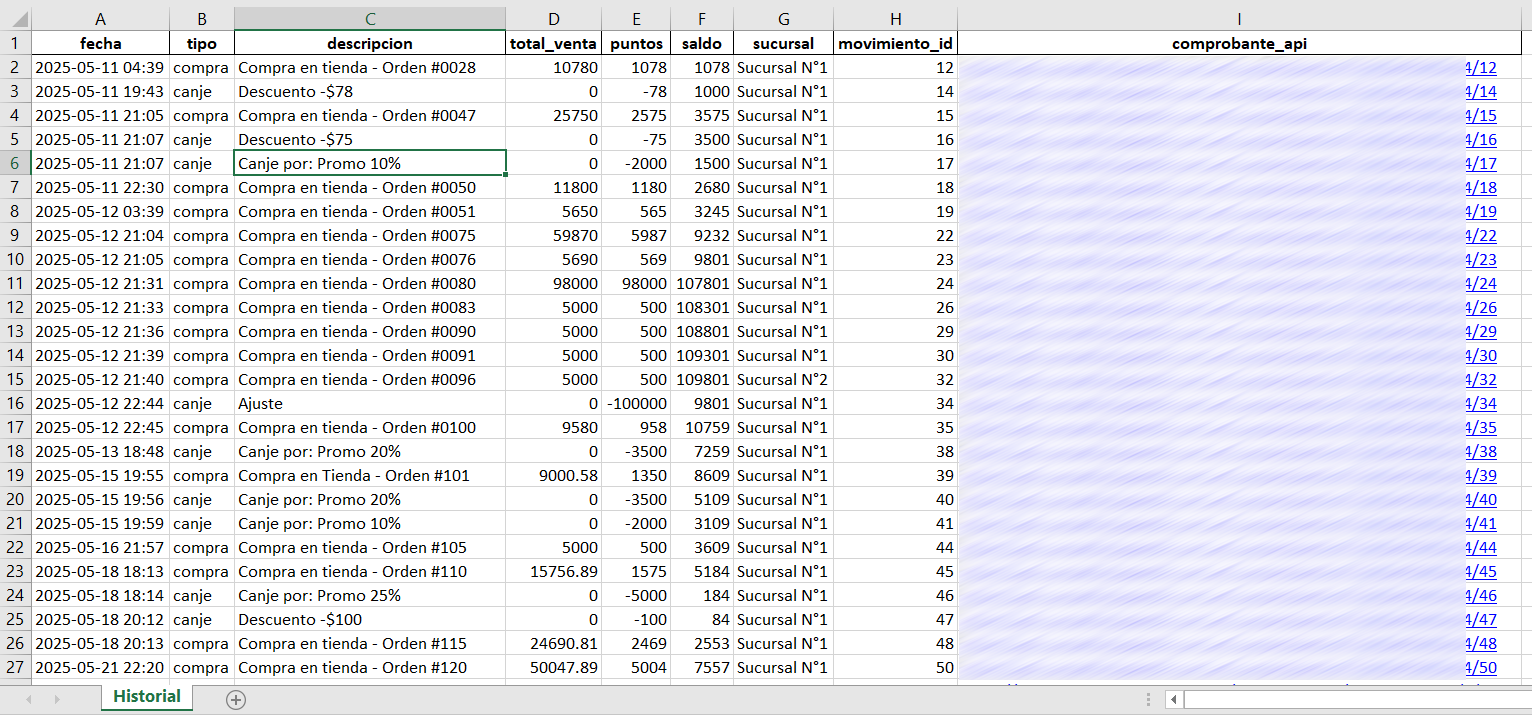Click fecha cell '2025-05-11 04:39'
This screenshot has height=715, width=1532.
click(x=100, y=68)
